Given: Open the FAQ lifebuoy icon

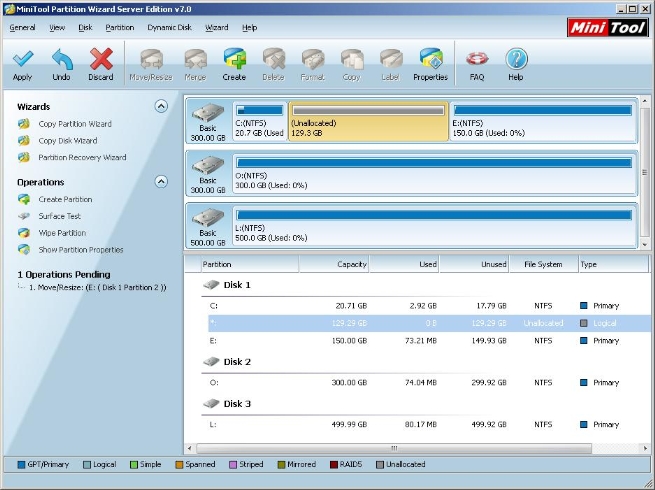Looking at the screenshot, I should 477,59.
